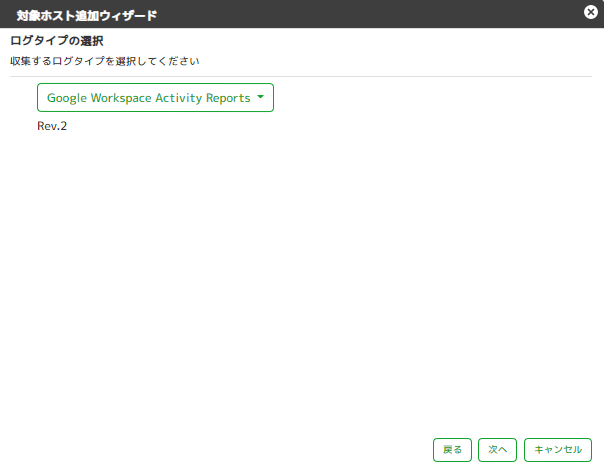This screenshot has height=466, width=604.
Task: Proceed with the 次へ button
Action: click(497, 450)
